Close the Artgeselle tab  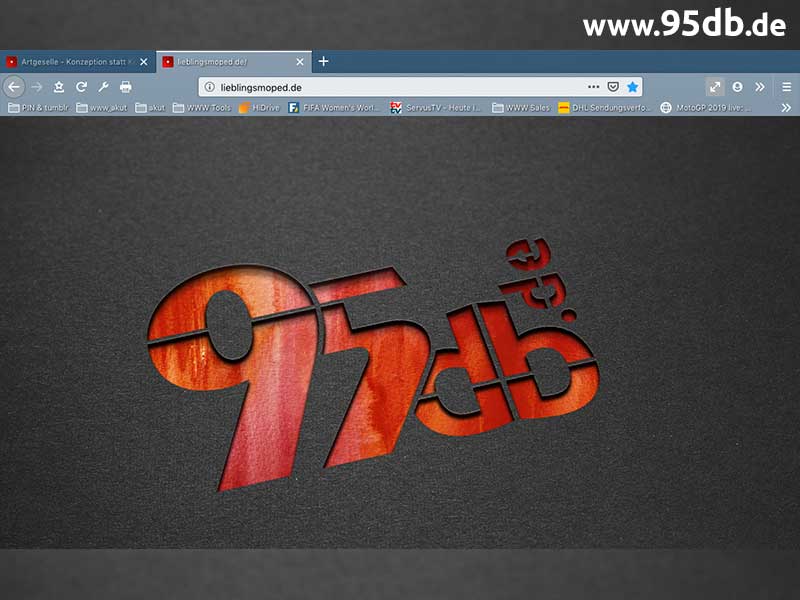tap(144, 62)
